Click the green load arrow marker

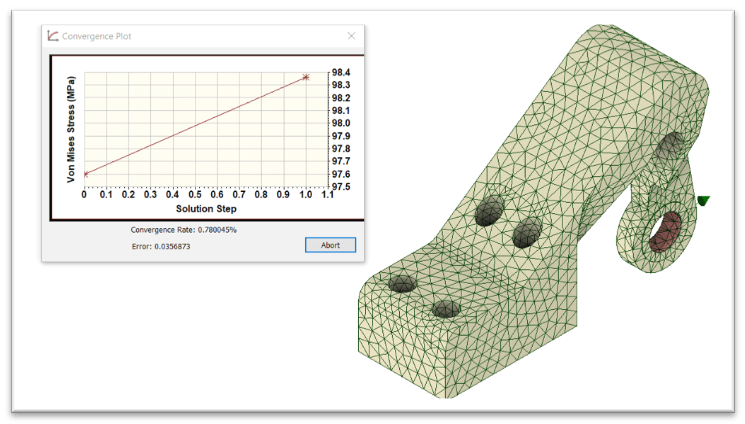[703, 201]
